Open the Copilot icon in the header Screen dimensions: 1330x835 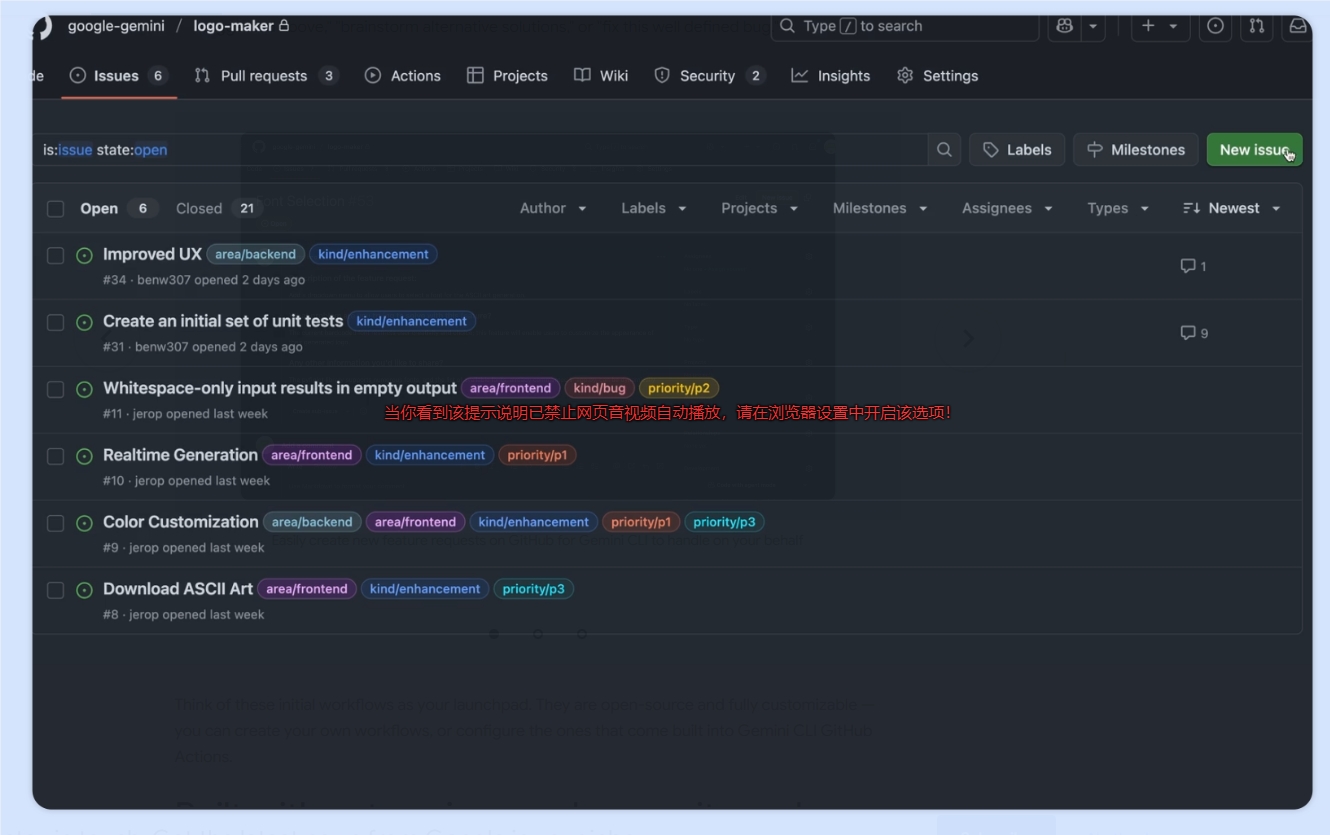(x=1065, y=27)
